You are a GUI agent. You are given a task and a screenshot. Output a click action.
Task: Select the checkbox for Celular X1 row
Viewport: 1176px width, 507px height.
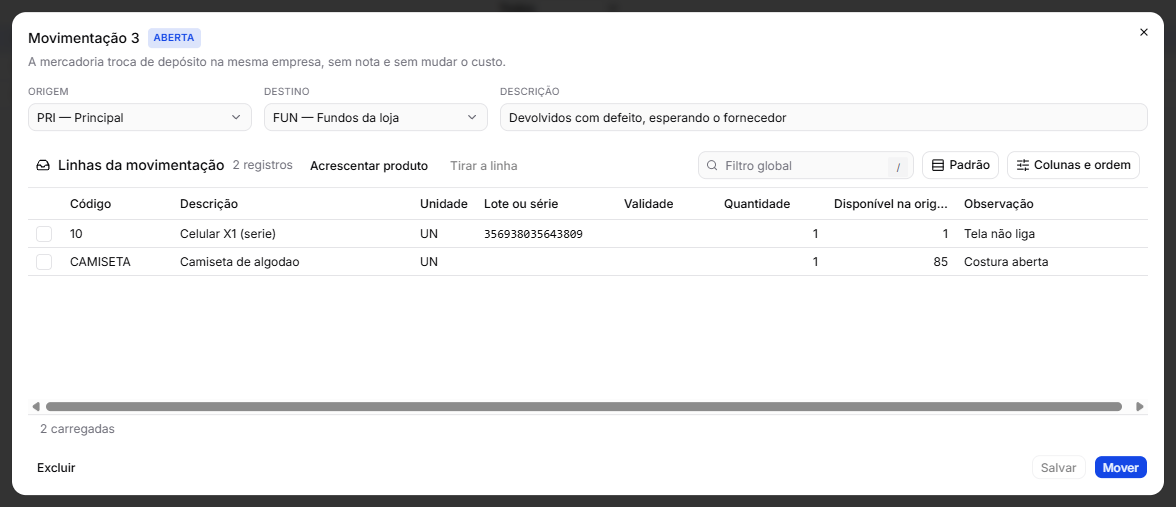tap(44, 234)
